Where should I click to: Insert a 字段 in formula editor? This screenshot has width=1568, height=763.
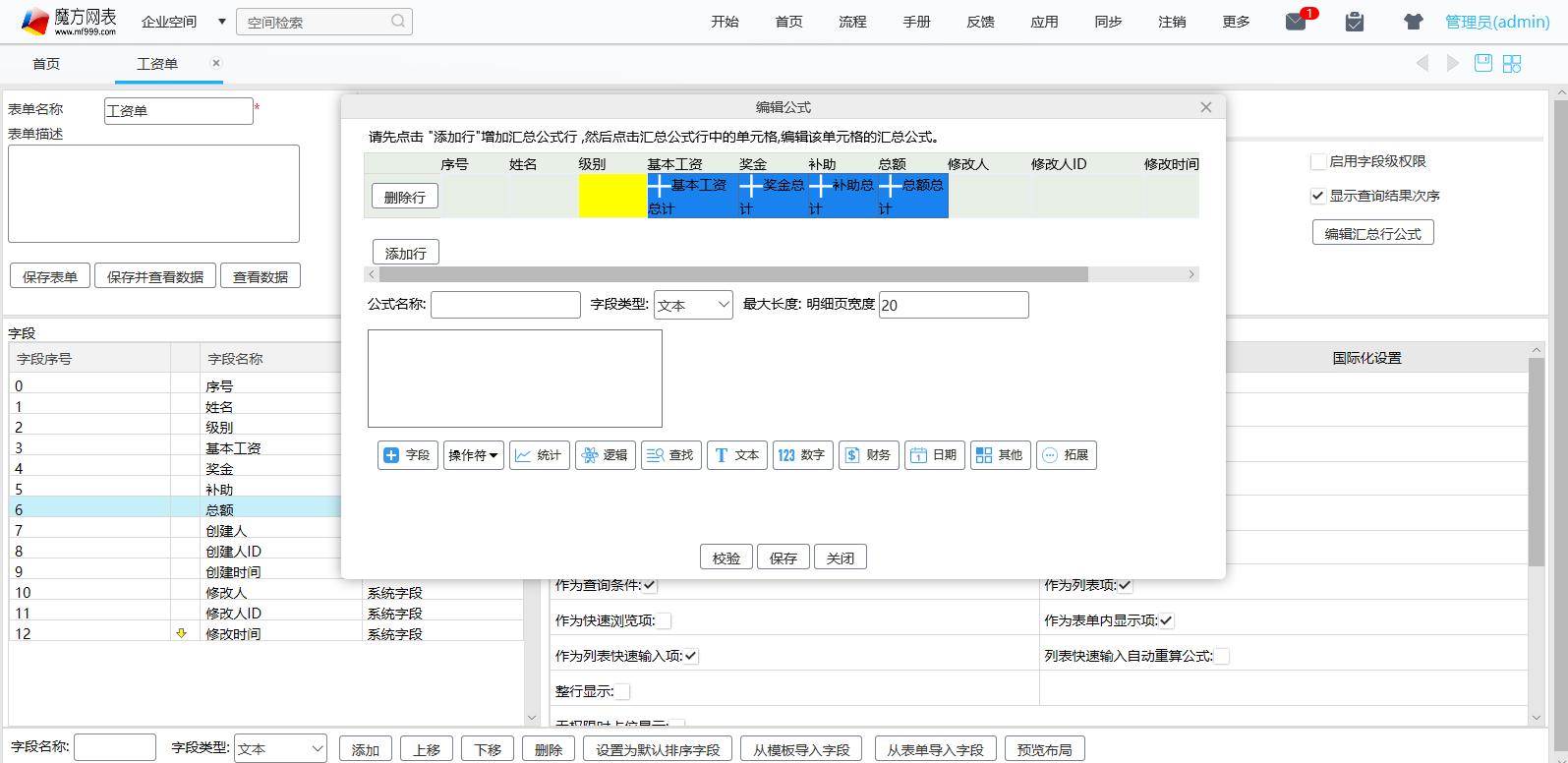(x=408, y=455)
